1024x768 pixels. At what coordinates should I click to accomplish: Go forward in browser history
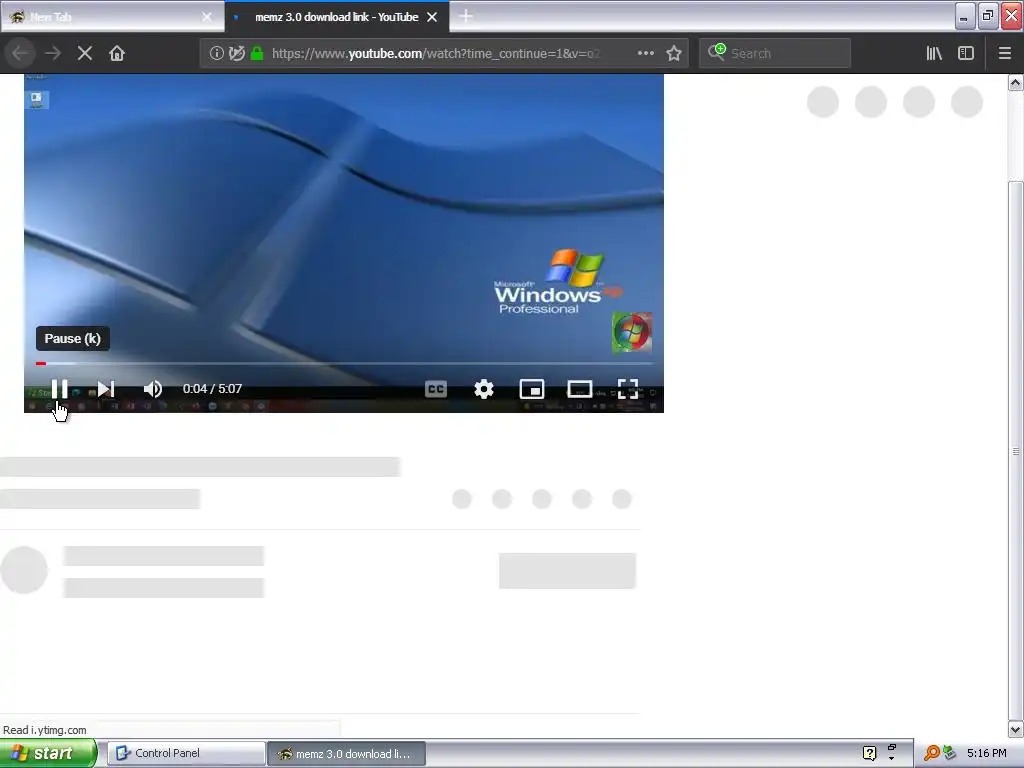click(53, 54)
